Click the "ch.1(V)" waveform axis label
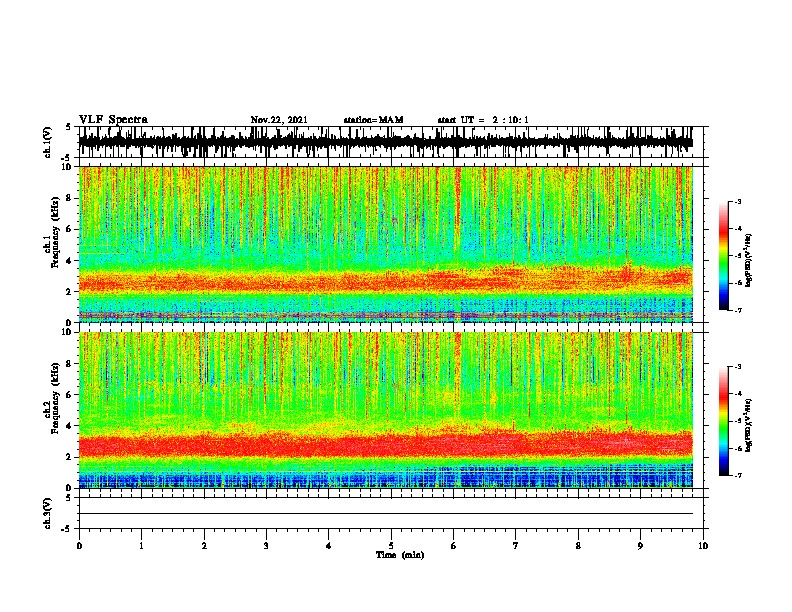792x612 pixels. click(x=48, y=142)
